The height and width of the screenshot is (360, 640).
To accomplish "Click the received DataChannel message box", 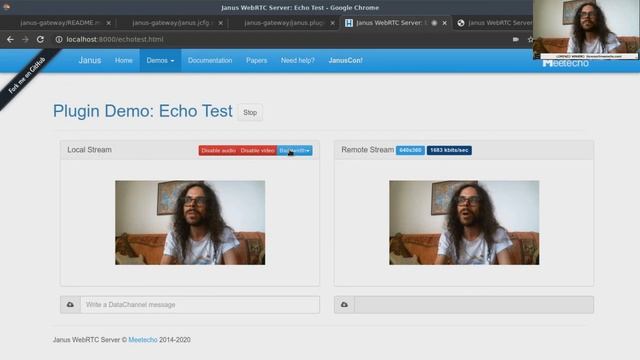I will click(x=474, y=305).
